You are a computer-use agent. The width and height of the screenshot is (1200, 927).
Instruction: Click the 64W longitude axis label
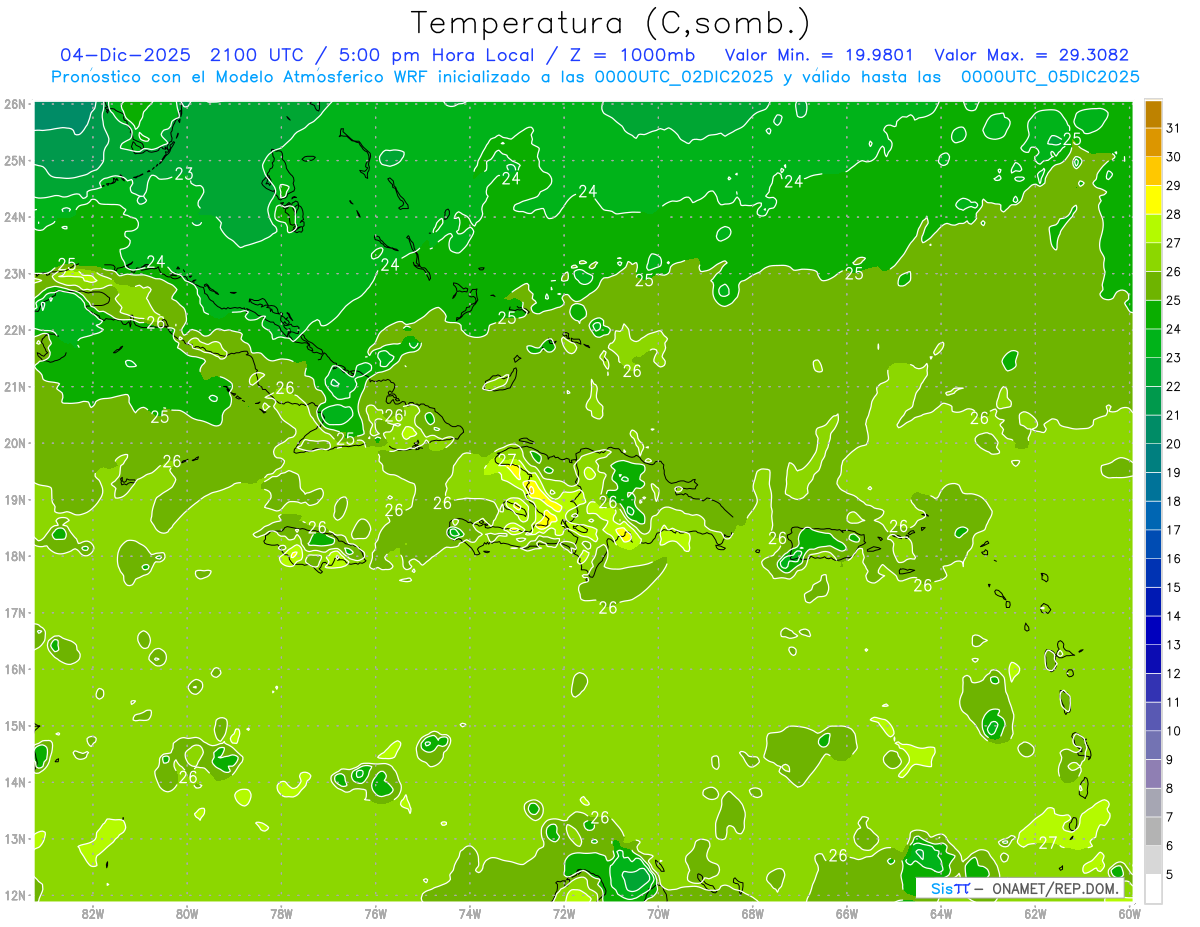940,912
